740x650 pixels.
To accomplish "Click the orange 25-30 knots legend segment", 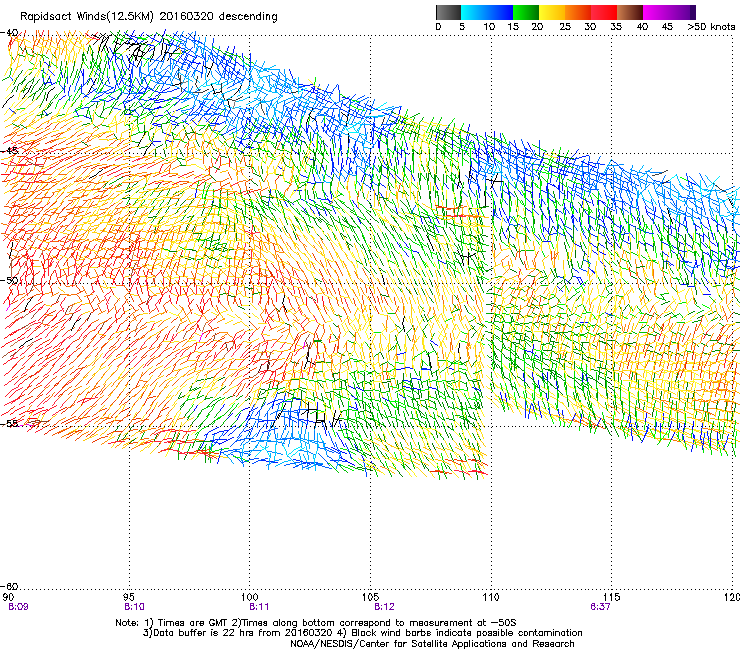I will [x=578, y=12].
